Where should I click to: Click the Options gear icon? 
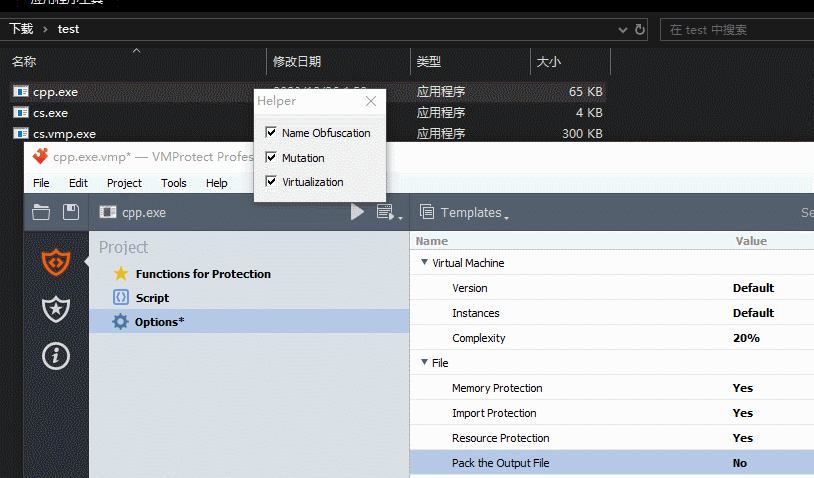pos(120,322)
